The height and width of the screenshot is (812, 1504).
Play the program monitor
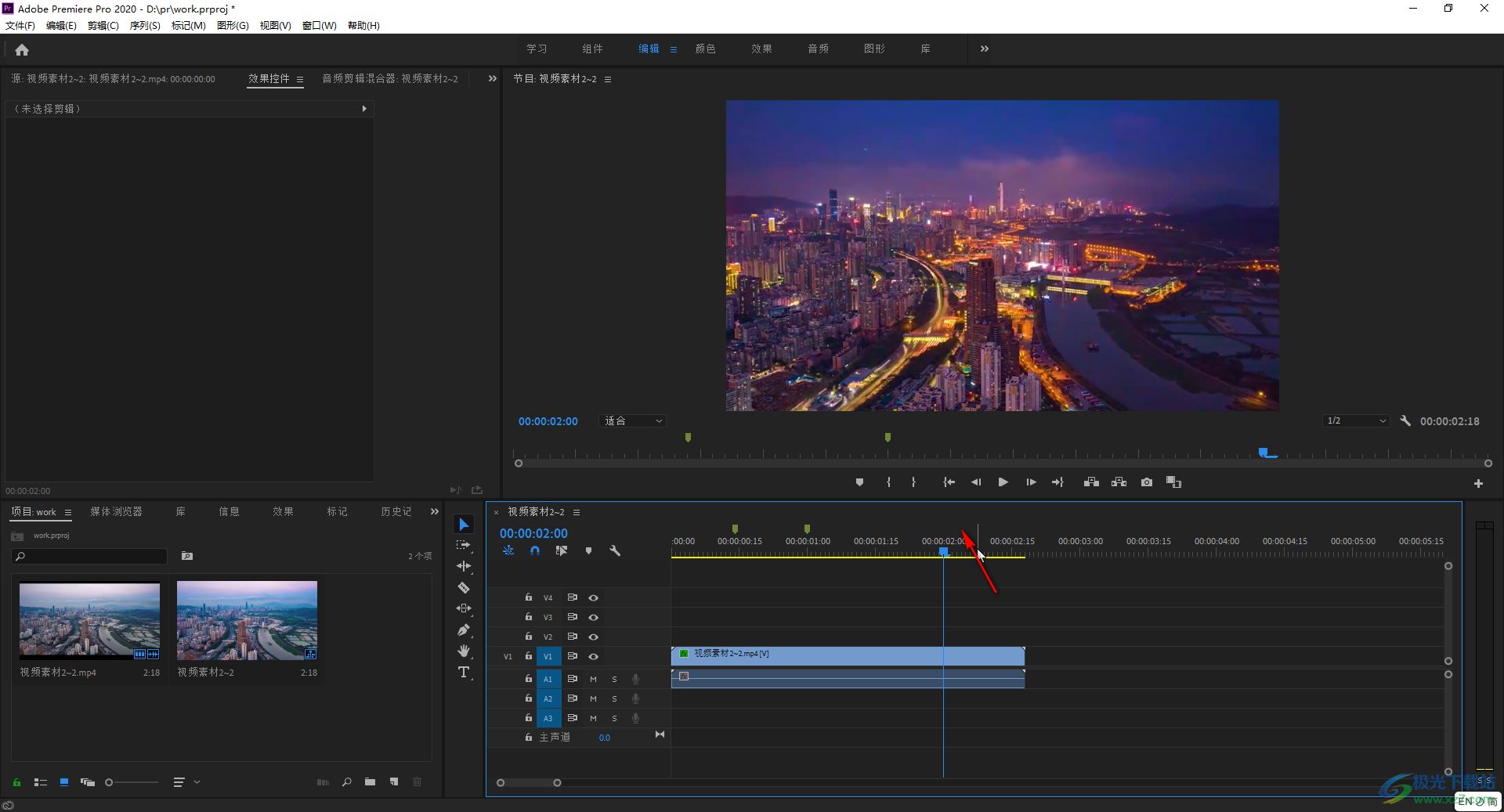click(x=1003, y=482)
